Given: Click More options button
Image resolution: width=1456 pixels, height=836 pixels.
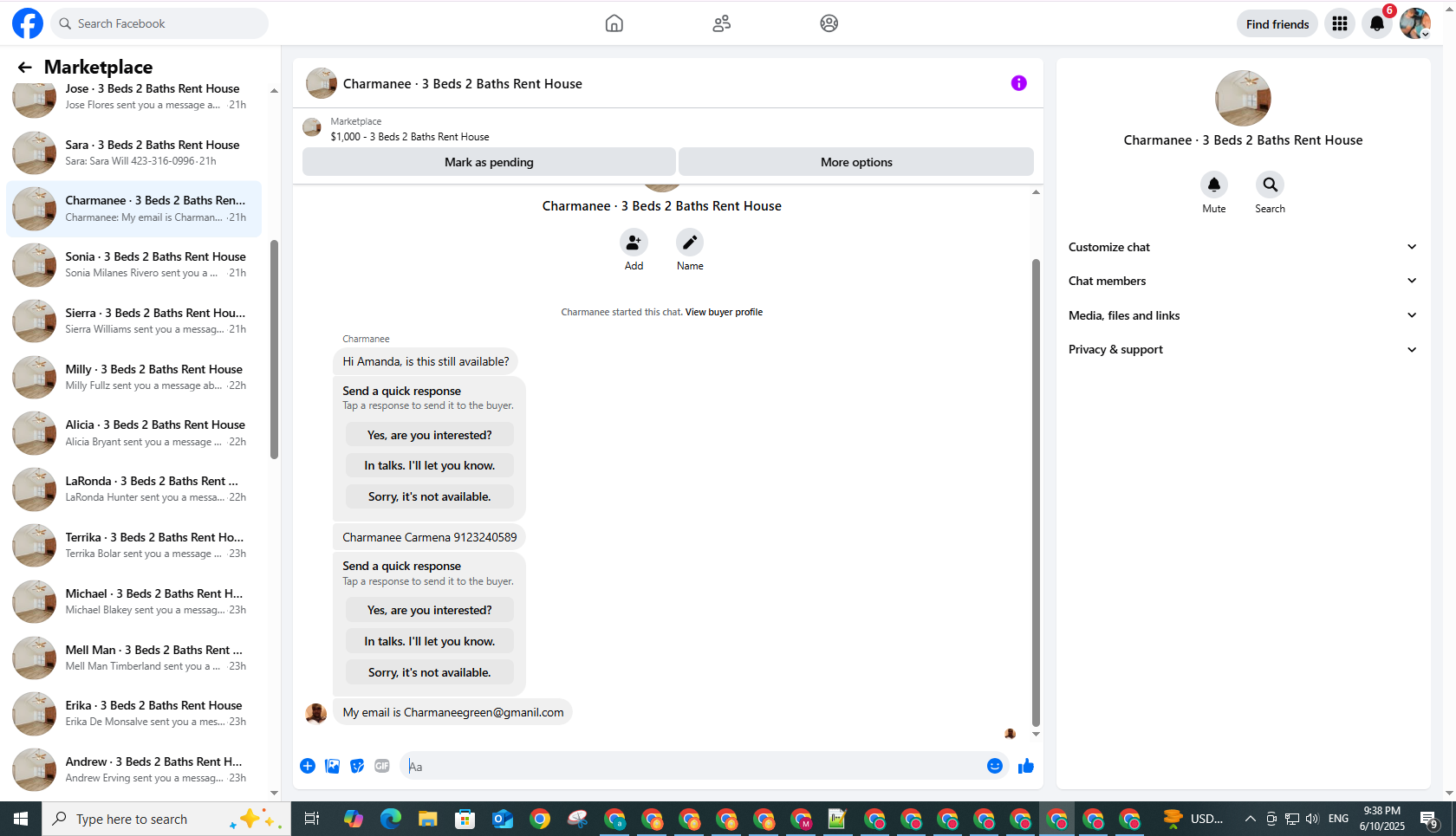Looking at the screenshot, I should (x=856, y=162).
